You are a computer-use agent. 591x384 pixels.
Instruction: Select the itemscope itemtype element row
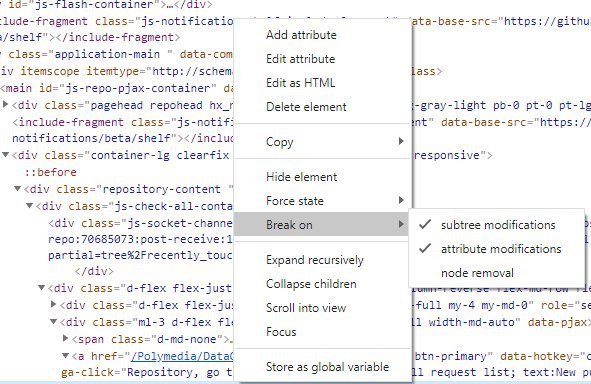click(116, 72)
